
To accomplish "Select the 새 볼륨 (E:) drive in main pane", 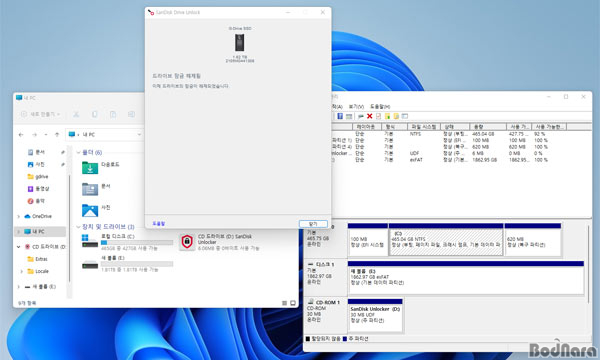I will pyautogui.click(x=127, y=264).
